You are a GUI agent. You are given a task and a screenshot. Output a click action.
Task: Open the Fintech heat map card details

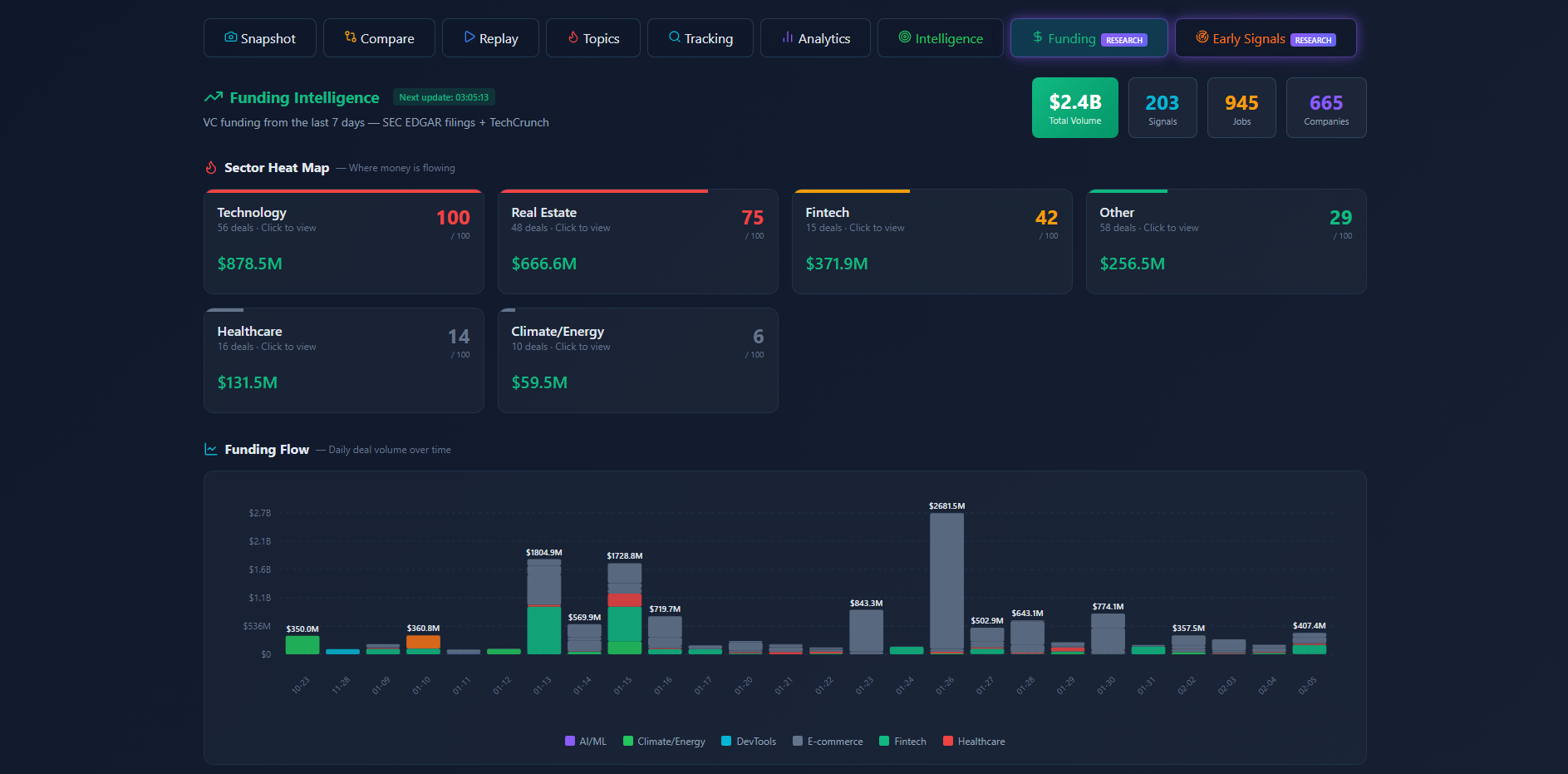(x=931, y=241)
